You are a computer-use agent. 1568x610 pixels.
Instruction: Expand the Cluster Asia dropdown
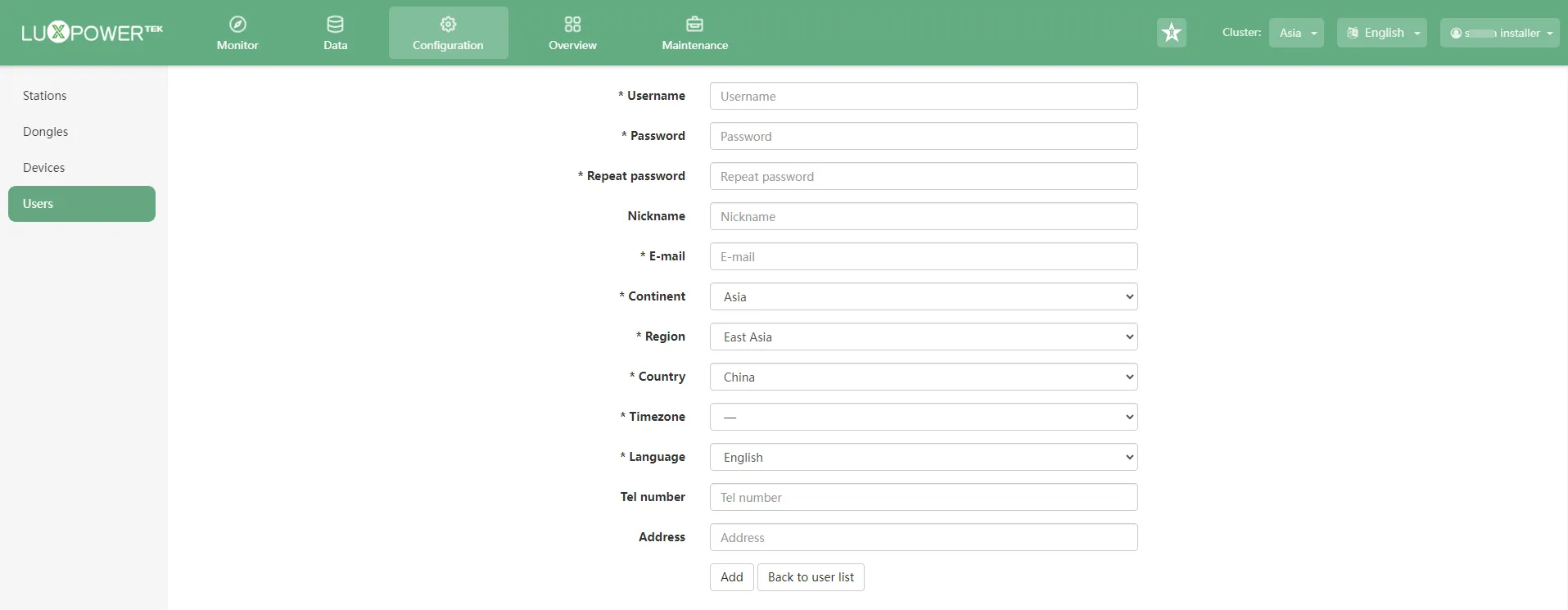(1296, 33)
